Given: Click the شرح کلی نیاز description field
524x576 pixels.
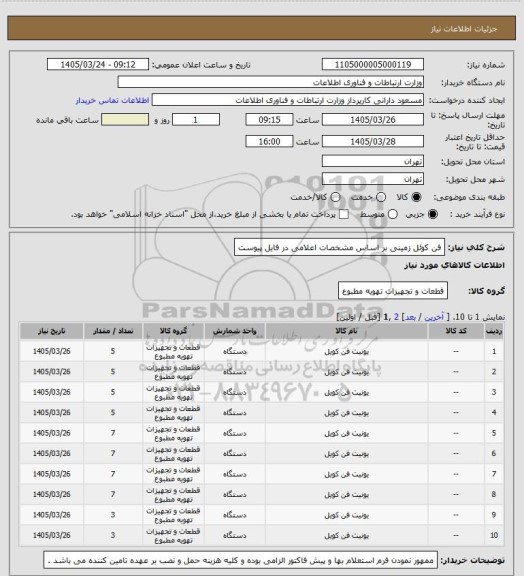Looking at the screenshot, I should (x=339, y=247).
